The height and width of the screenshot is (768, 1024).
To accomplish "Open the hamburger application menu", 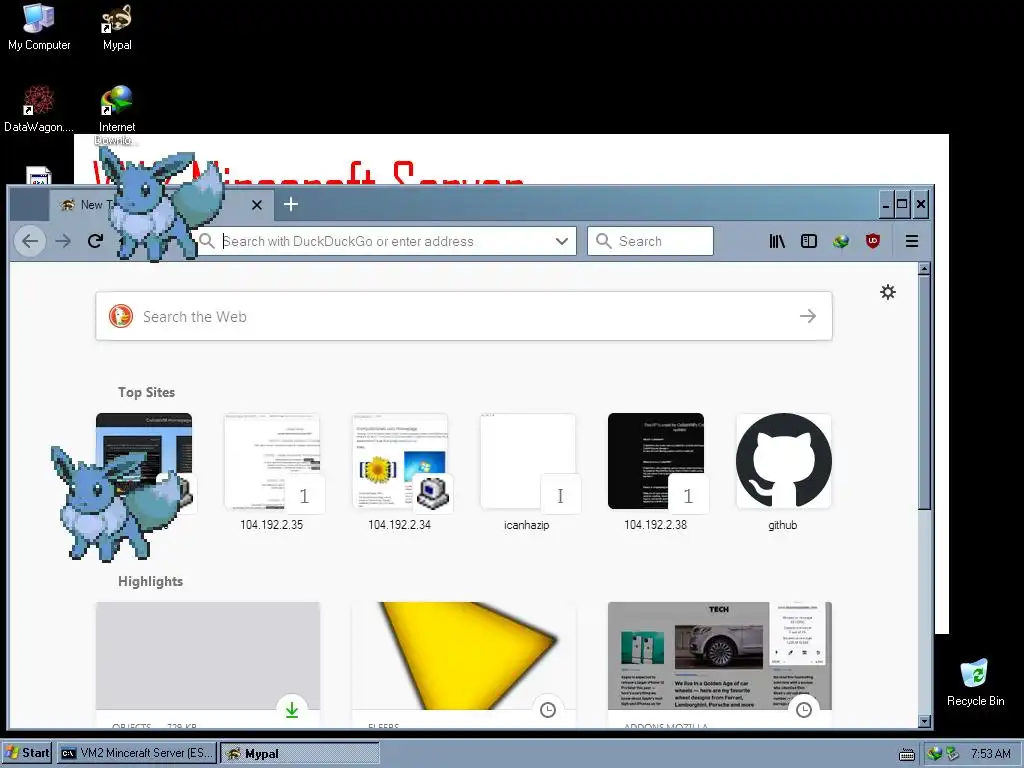I will (912, 241).
